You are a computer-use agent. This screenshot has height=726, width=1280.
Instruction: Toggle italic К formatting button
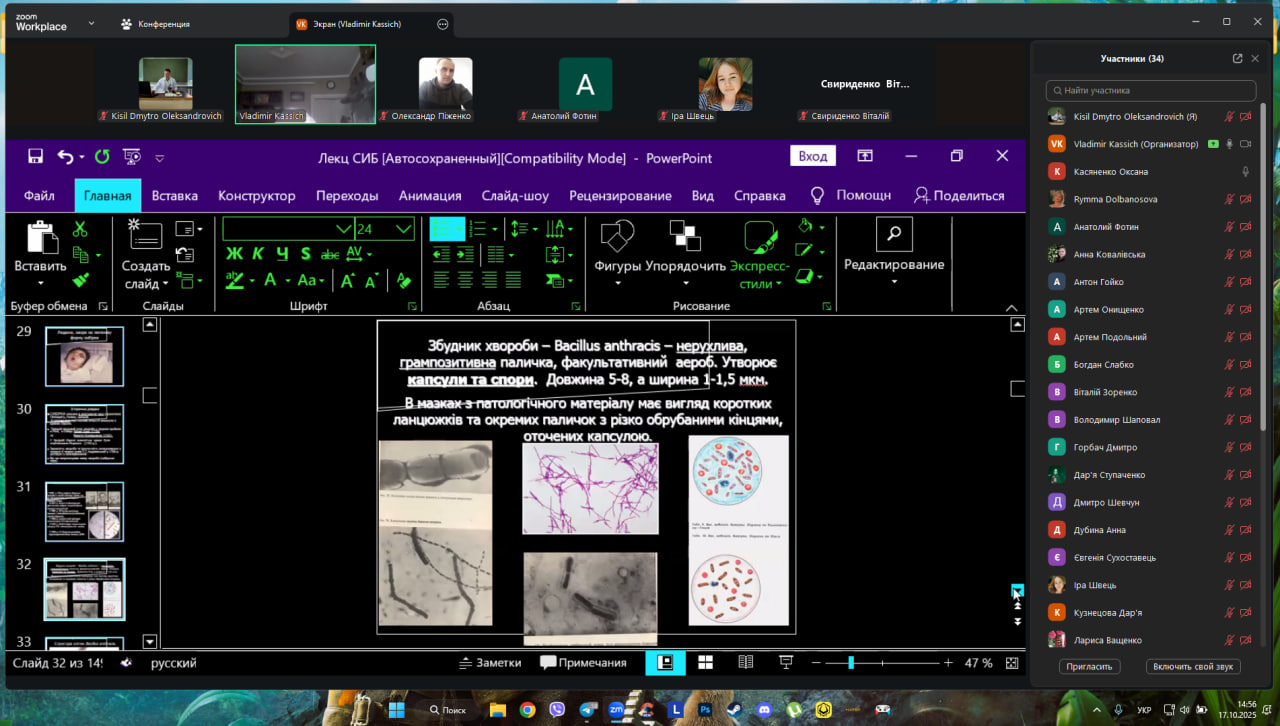[257, 254]
